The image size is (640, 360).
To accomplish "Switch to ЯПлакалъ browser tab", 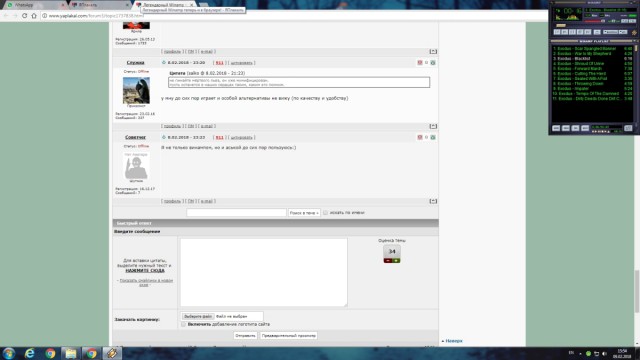I will tap(99, 5).
